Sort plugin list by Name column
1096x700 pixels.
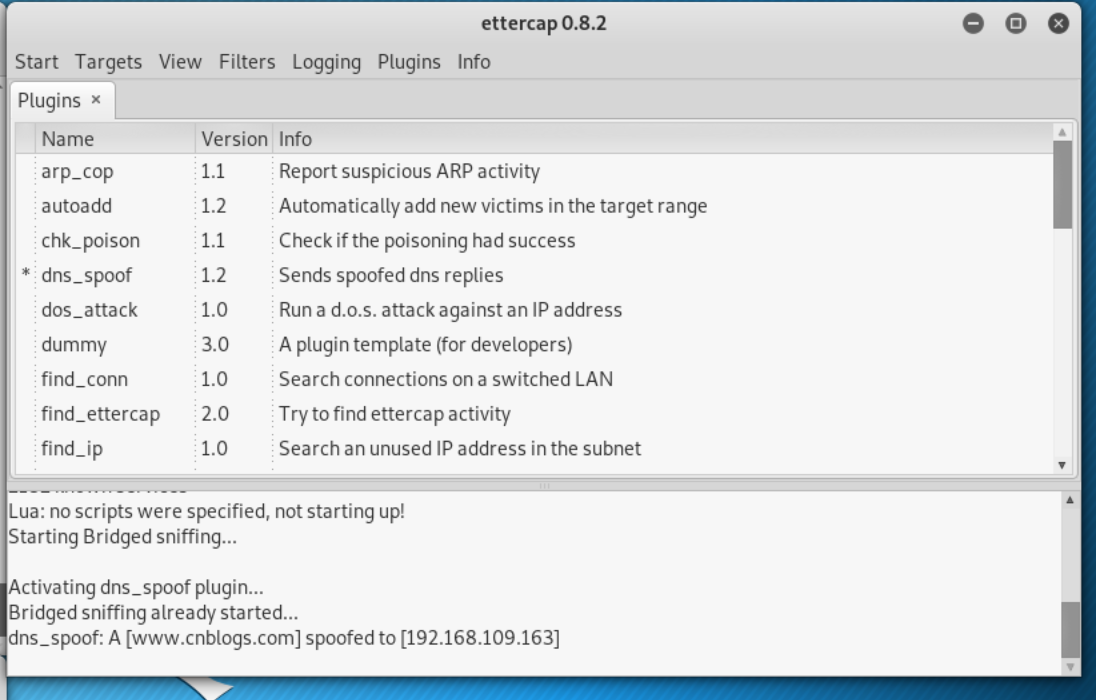[115, 139]
